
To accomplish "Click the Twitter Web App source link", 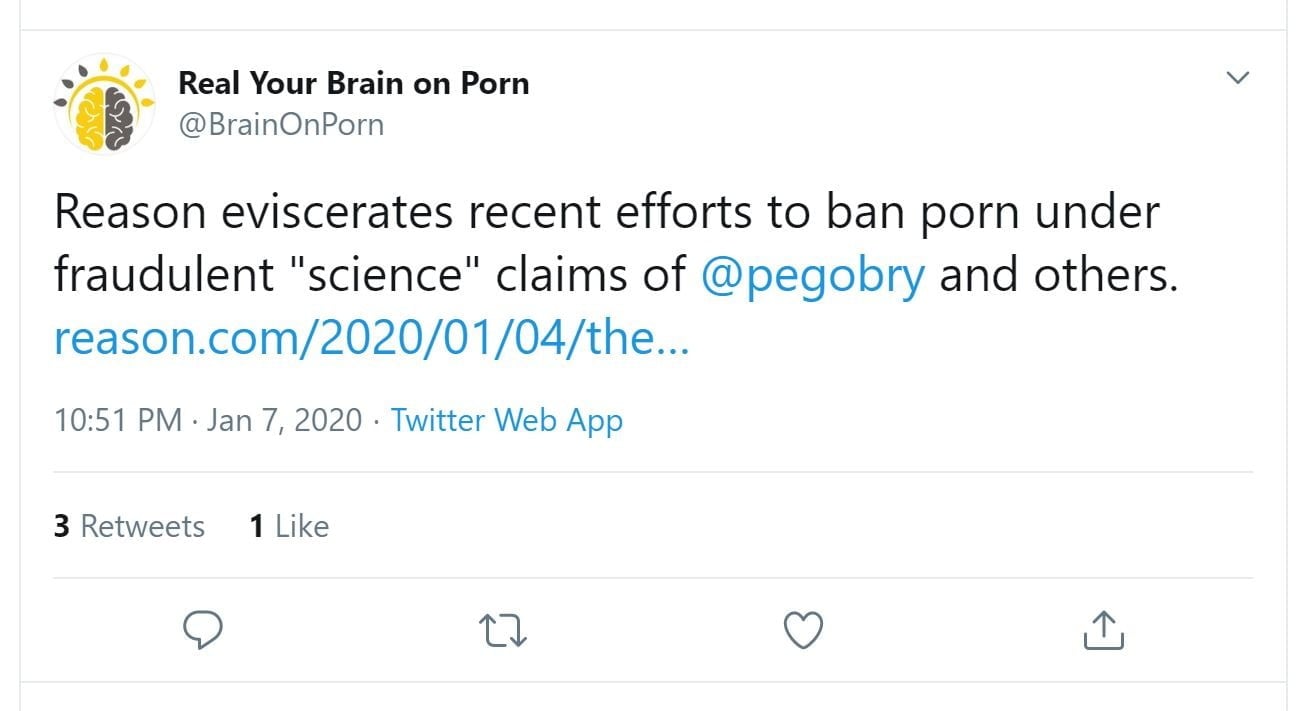I will click(507, 420).
